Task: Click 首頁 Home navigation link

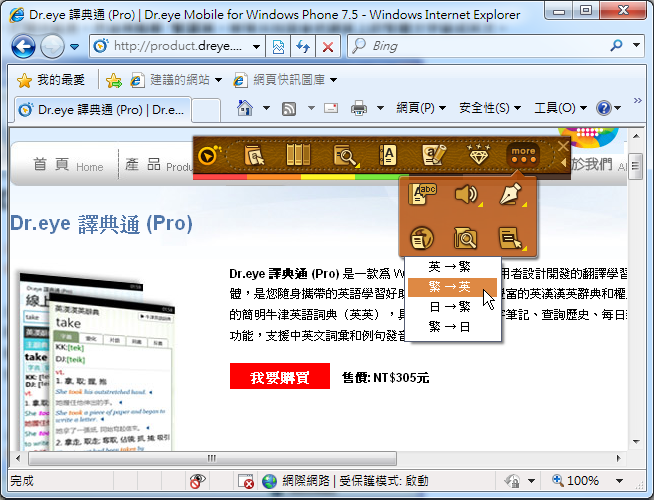Action: pyautogui.click(x=68, y=165)
